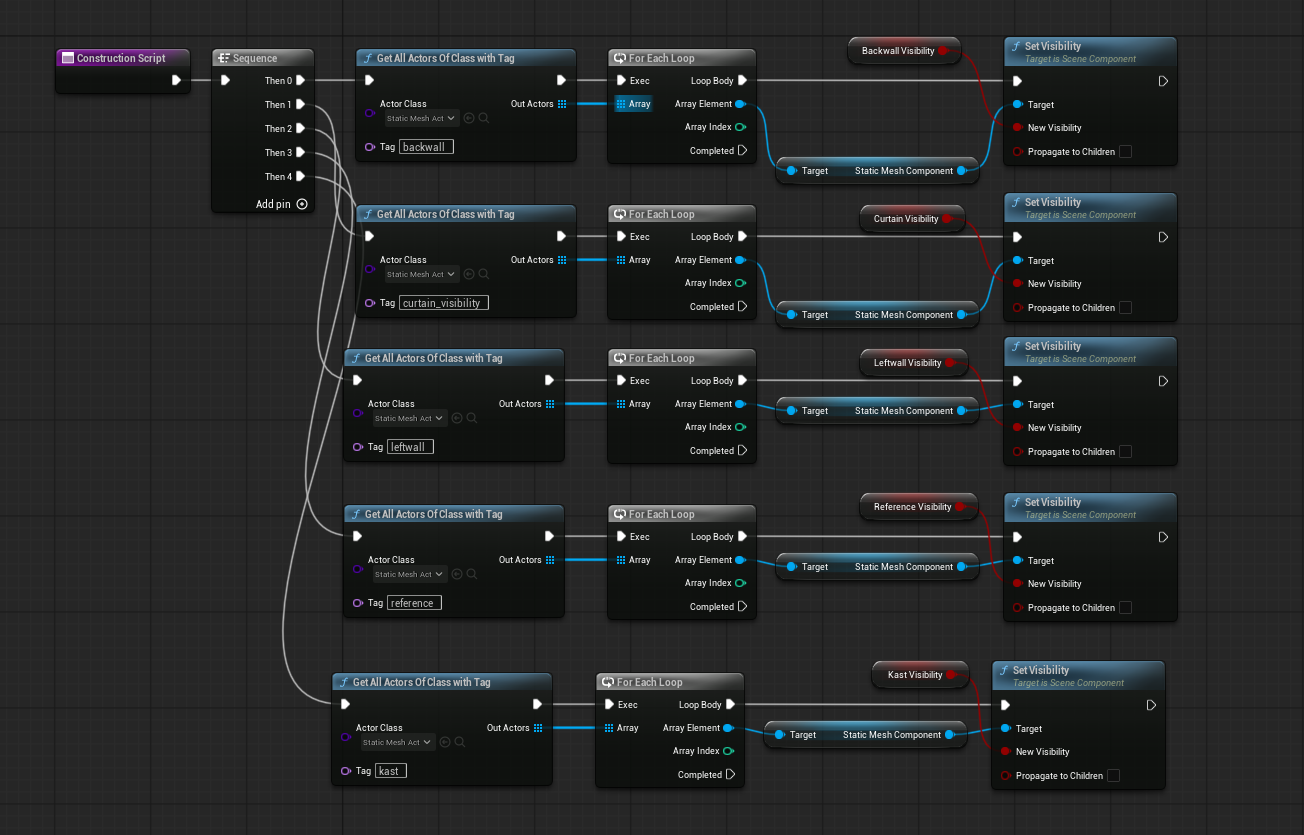Image resolution: width=1304 pixels, height=835 pixels.
Task: Click the Add pin label on Sequence node
Action: point(274,204)
